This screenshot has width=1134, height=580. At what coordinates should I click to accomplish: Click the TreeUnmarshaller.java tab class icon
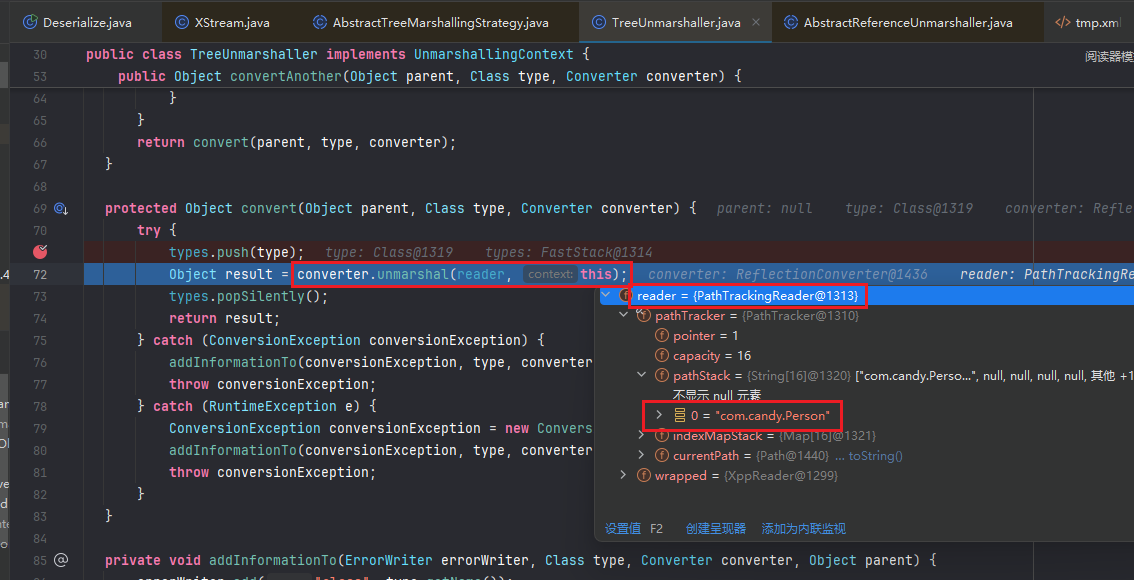[599, 22]
